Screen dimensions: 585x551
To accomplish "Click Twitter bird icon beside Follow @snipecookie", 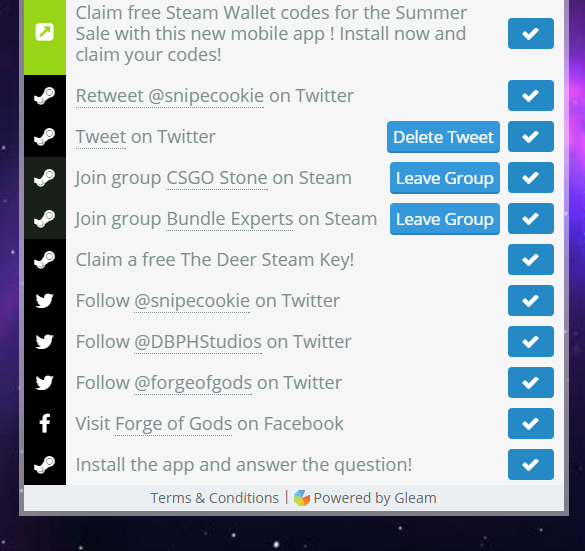I will point(44,301).
